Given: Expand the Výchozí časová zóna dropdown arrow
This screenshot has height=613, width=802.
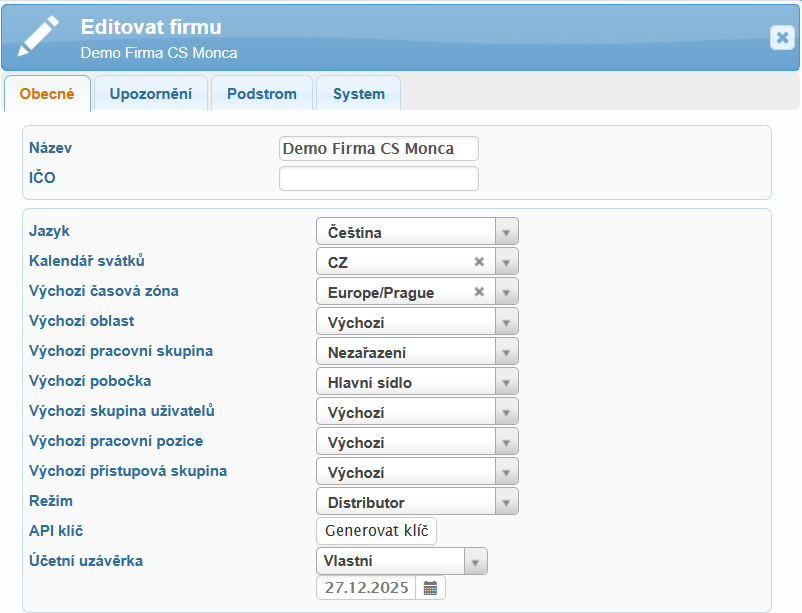Looking at the screenshot, I should 506,292.
